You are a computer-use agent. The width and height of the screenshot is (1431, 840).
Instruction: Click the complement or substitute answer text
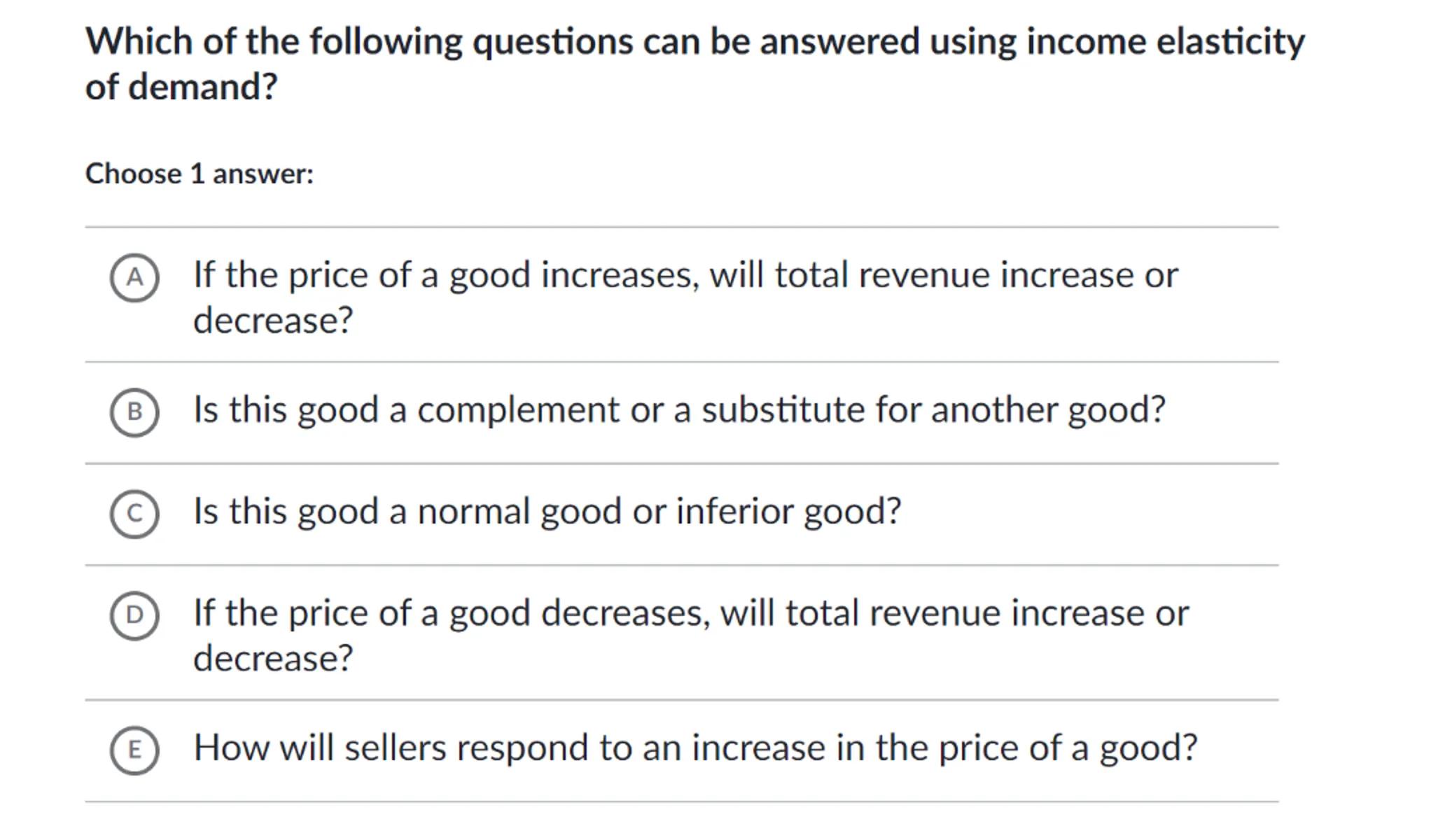click(x=679, y=410)
